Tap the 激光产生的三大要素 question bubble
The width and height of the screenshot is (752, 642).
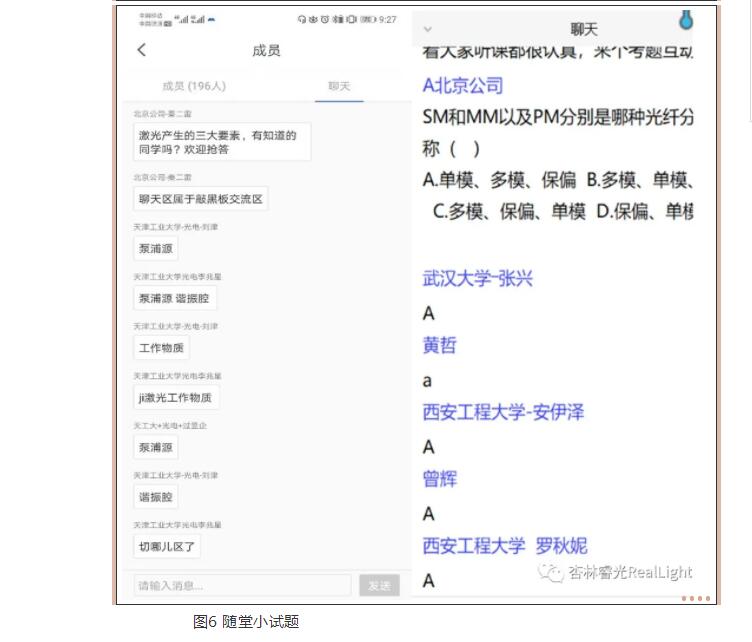click(x=221, y=142)
